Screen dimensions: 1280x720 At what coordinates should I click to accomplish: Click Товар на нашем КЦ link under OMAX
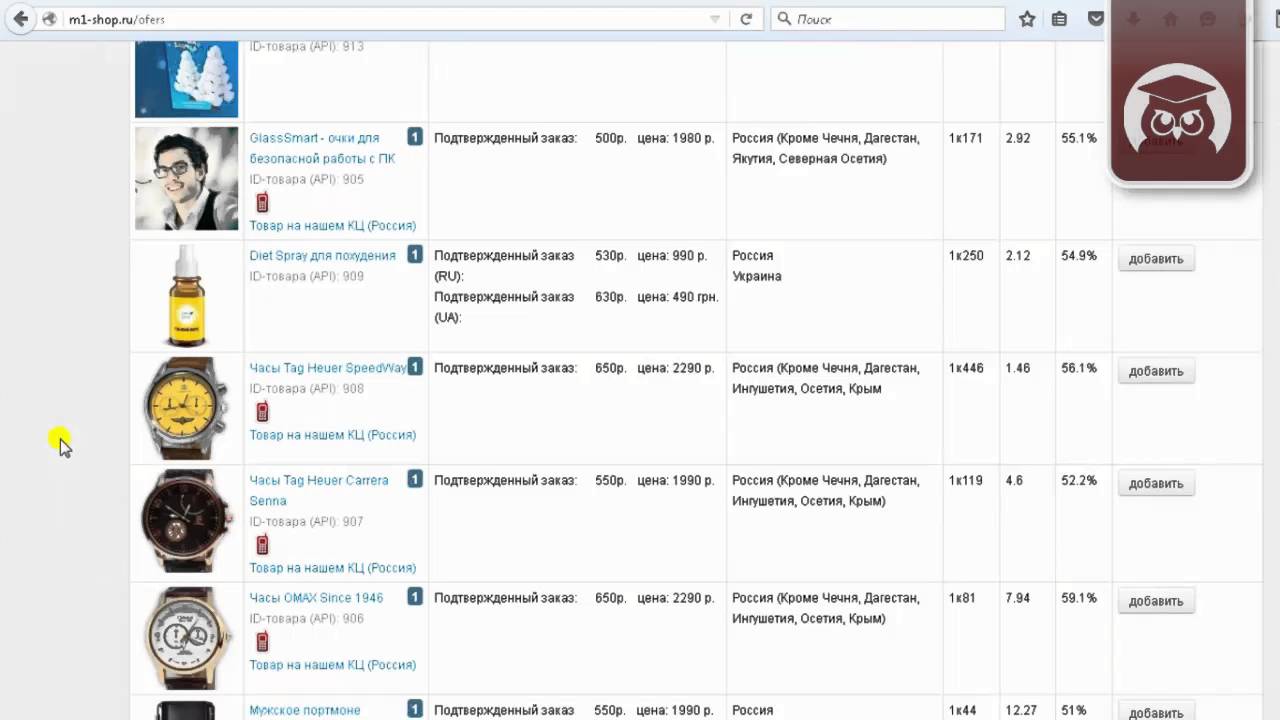[332, 664]
